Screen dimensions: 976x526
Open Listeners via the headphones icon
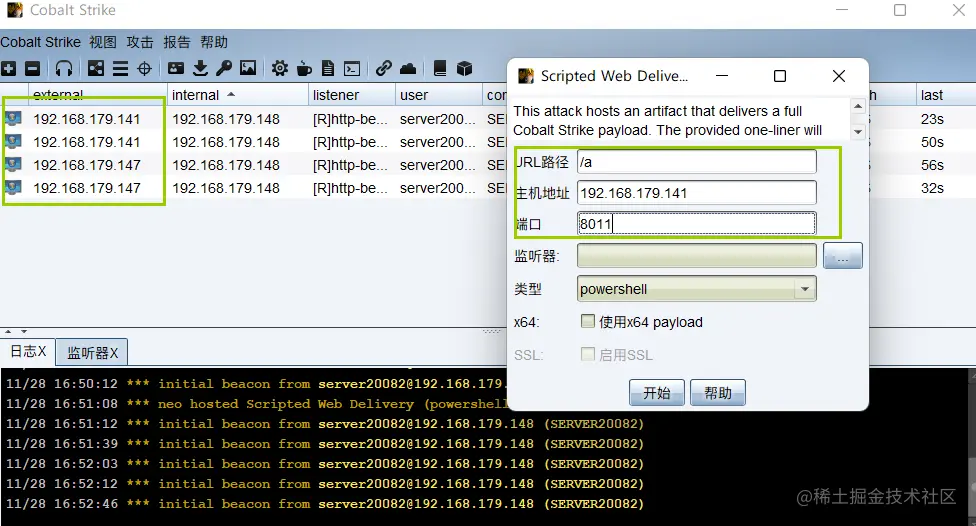(63, 68)
